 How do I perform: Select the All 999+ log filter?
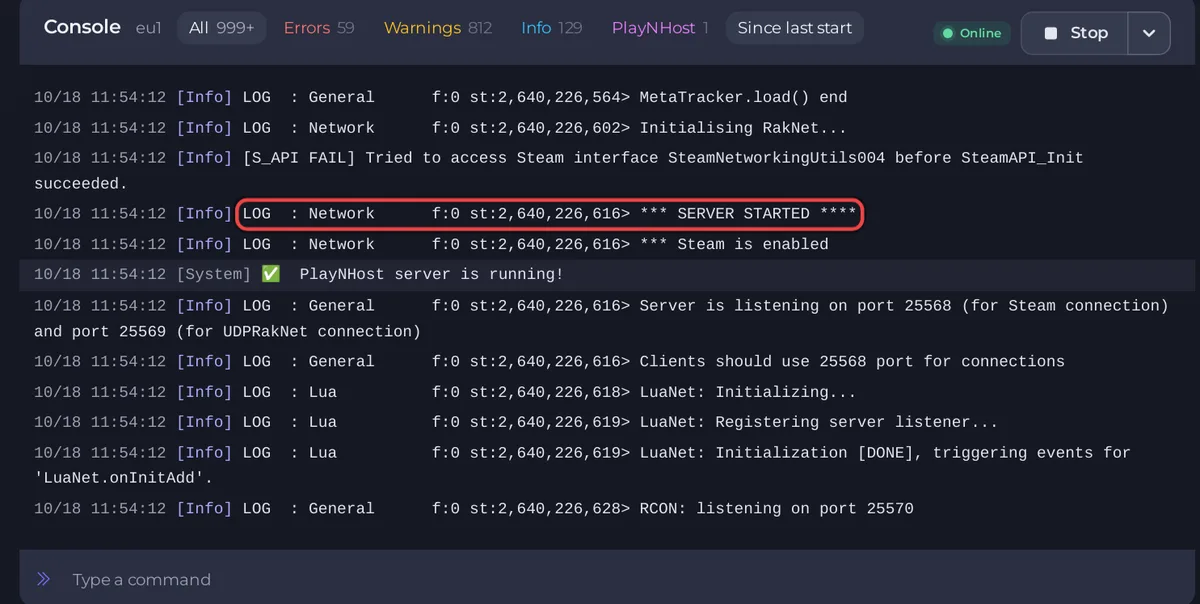[221, 28]
